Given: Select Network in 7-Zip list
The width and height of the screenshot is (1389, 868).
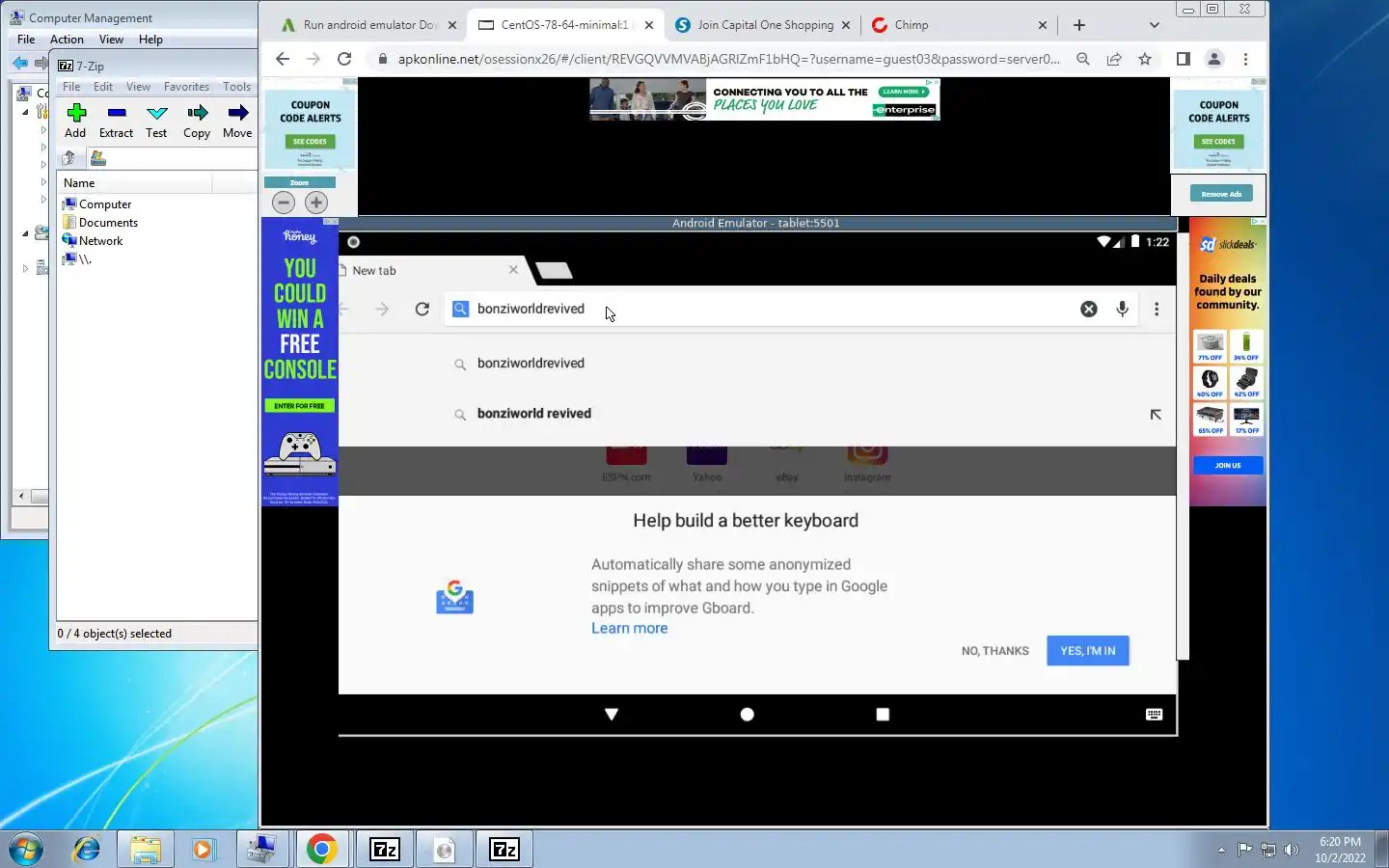Looking at the screenshot, I should click(93, 241).
